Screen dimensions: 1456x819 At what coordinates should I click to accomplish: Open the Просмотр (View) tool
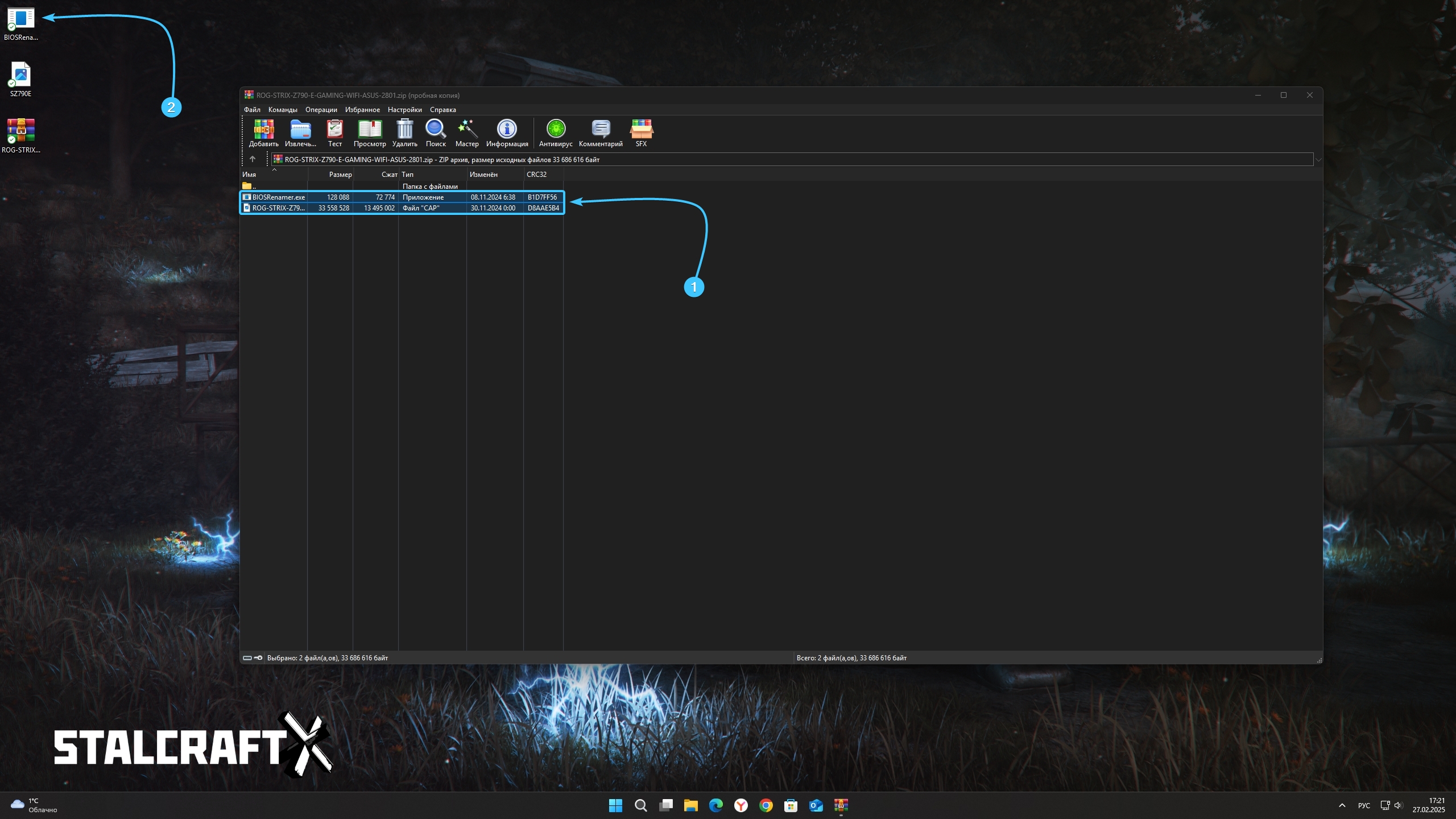[370, 133]
